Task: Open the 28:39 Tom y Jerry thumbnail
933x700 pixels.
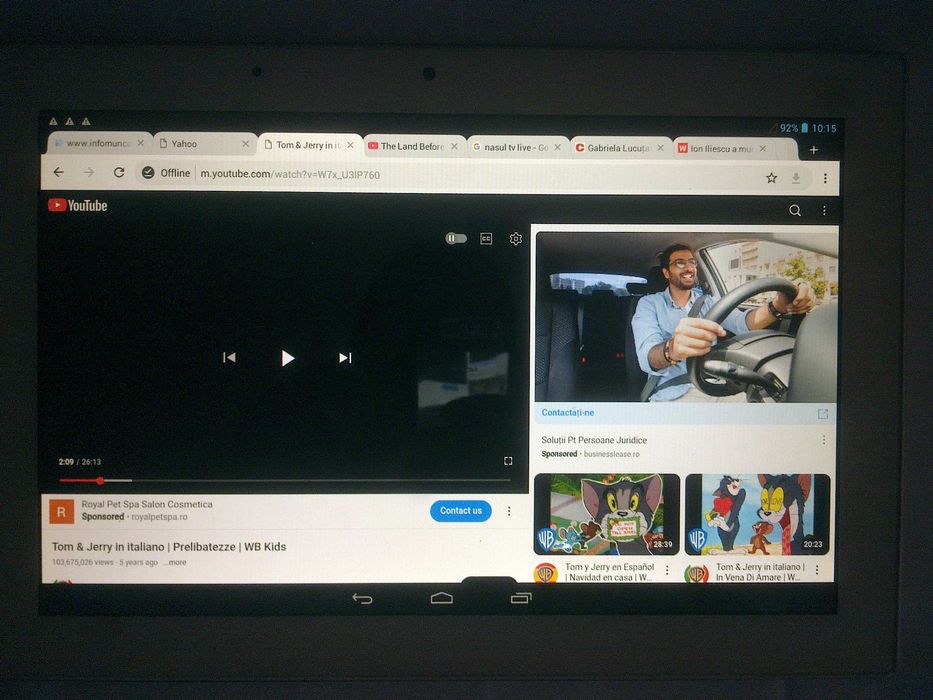Action: 606,514
